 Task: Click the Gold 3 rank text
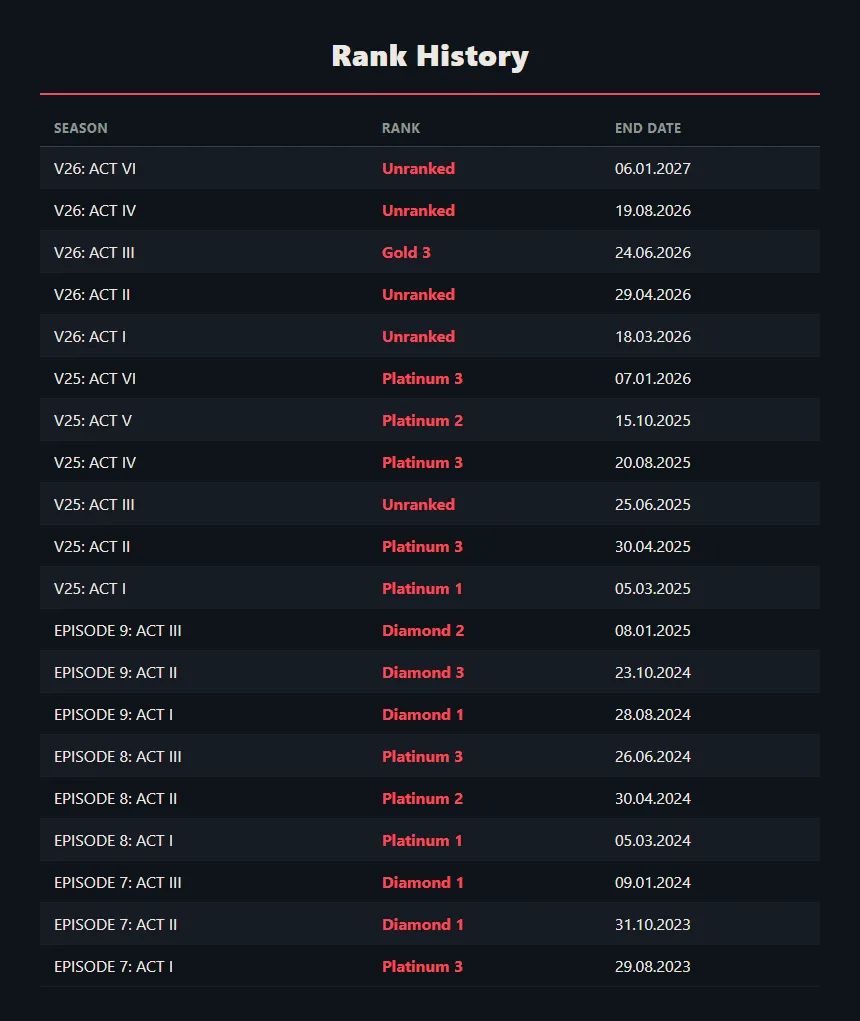pos(406,253)
